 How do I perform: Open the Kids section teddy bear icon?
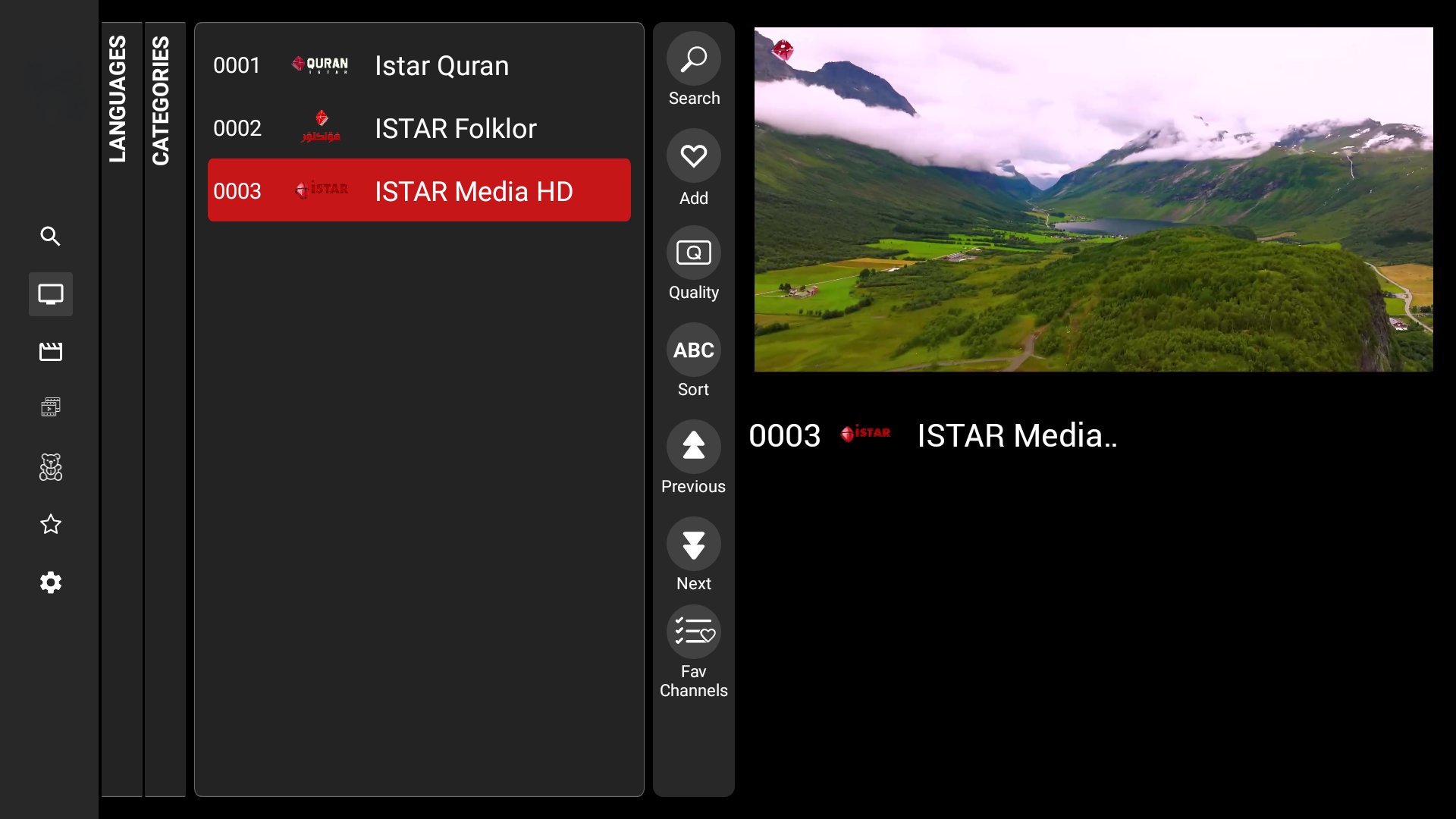tap(50, 467)
